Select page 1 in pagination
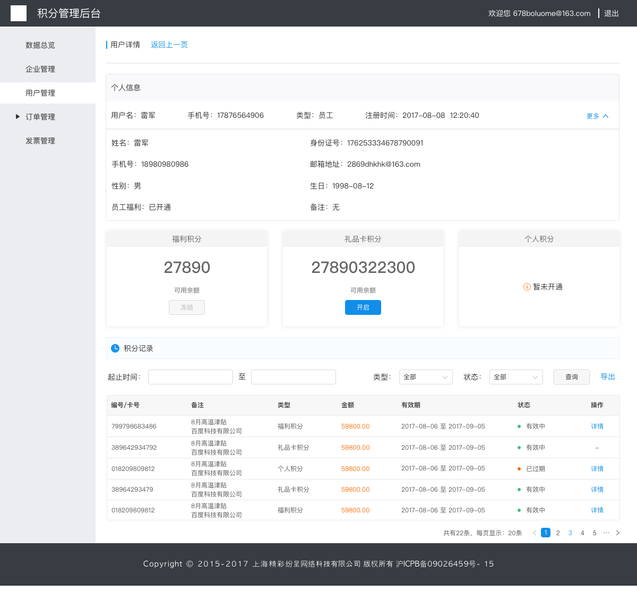 click(546, 533)
